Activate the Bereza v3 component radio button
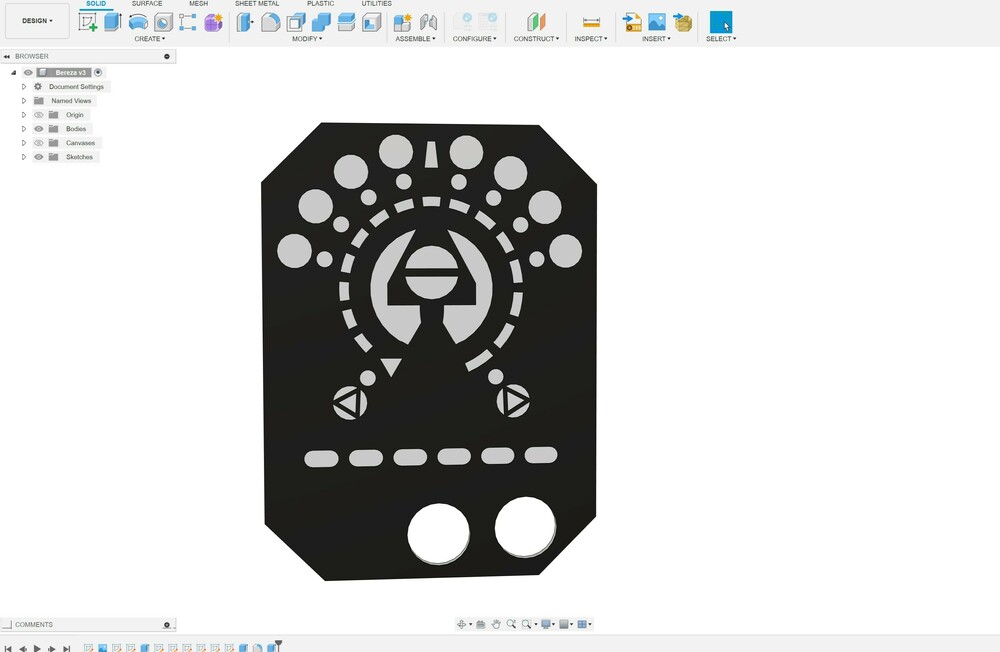 pyautogui.click(x=98, y=73)
